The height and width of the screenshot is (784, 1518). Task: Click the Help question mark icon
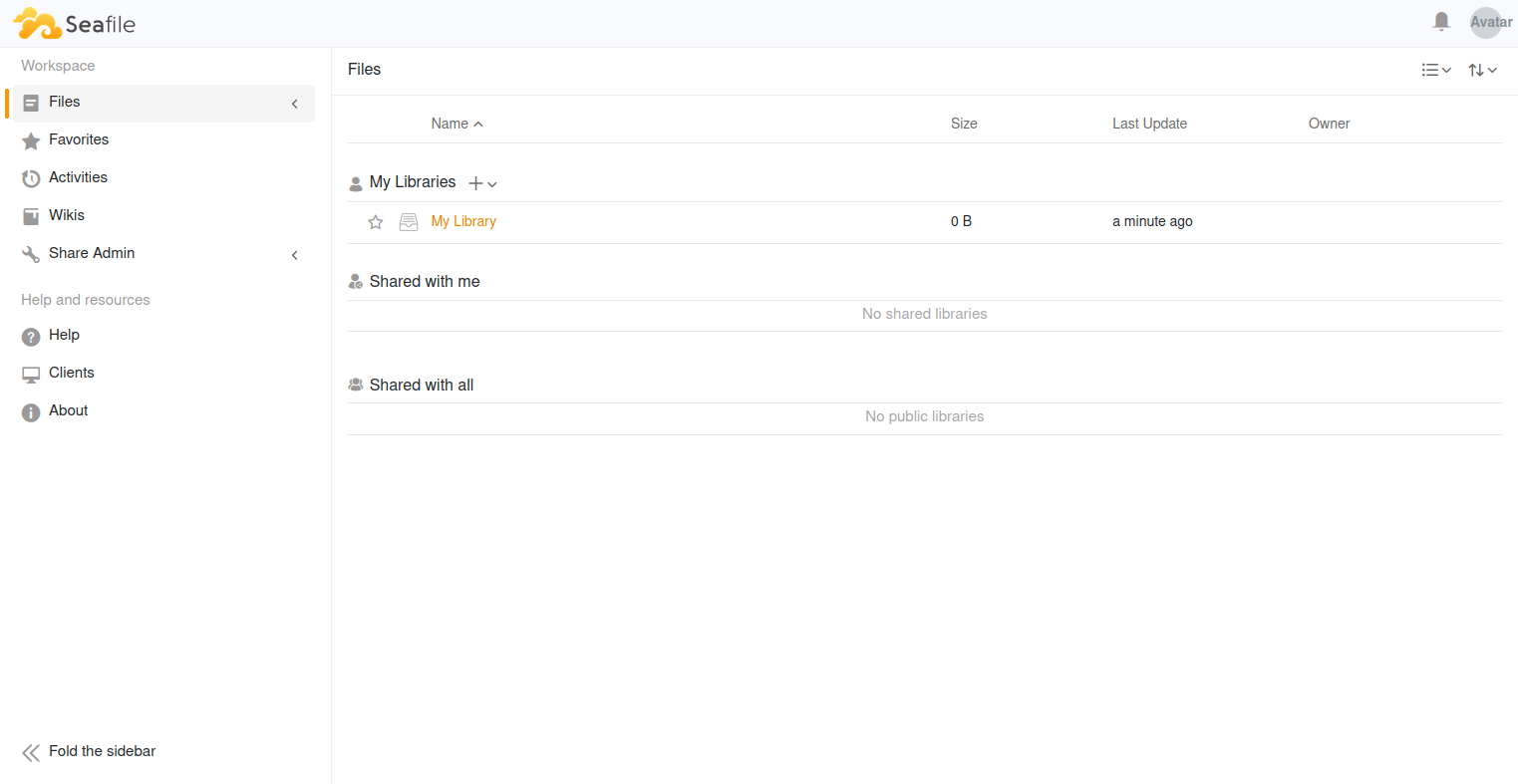coord(31,337)
